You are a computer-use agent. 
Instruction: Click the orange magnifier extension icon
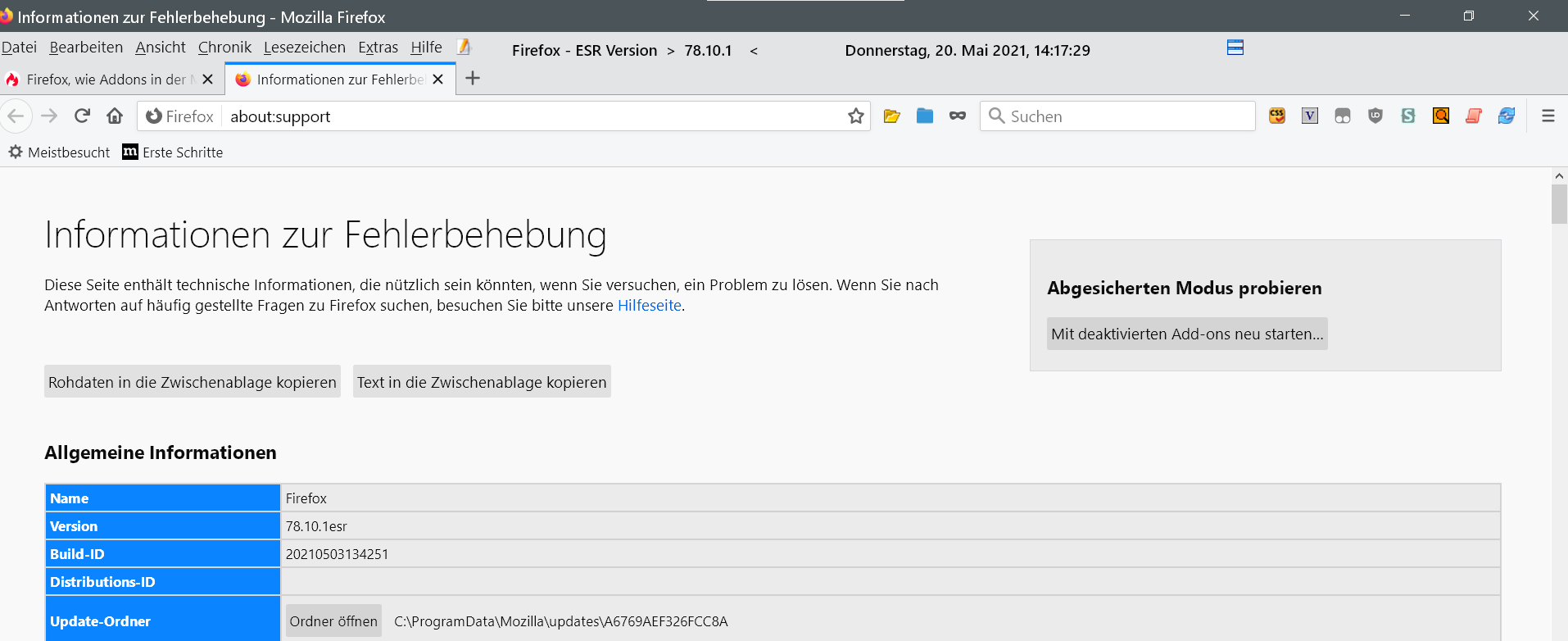point(1441,116)
